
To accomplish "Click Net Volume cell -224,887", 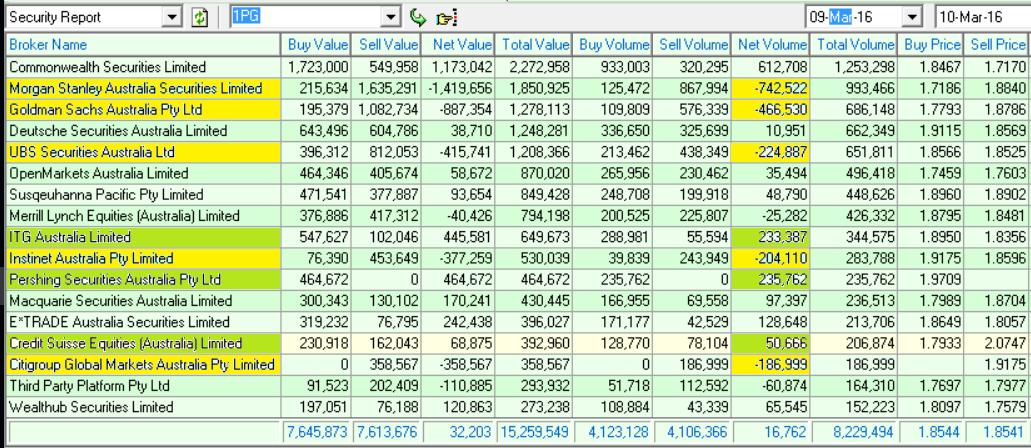I will (x=771, y=152).
